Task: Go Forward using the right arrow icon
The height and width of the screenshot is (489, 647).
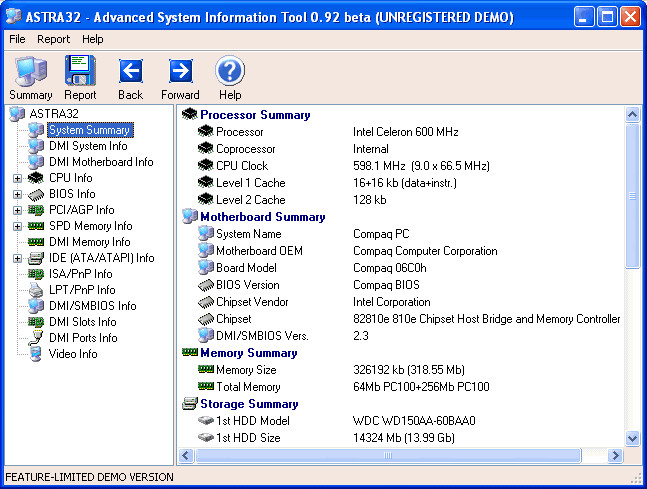Action: pyautogui.click(x=180, y=71)
